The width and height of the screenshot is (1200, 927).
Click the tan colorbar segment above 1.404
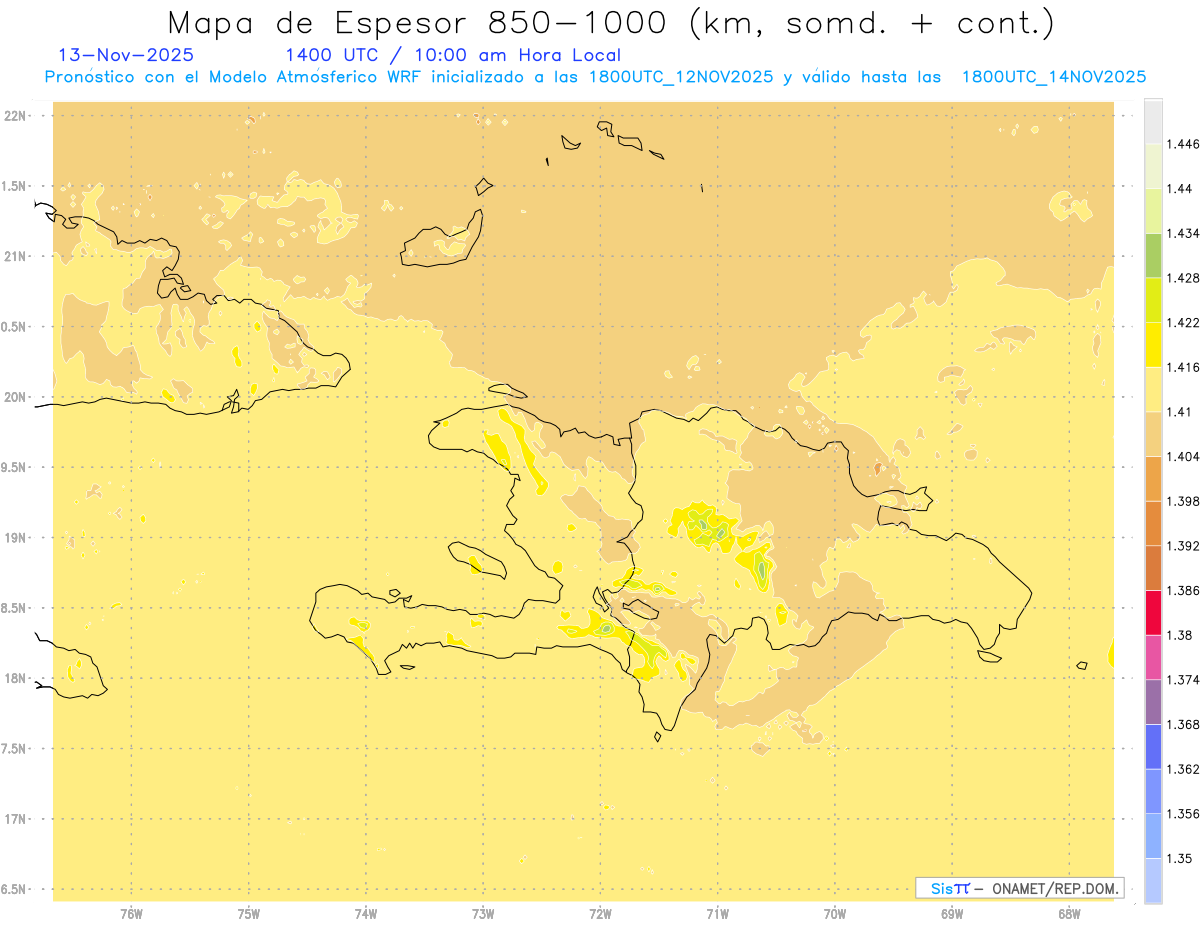1153,433
